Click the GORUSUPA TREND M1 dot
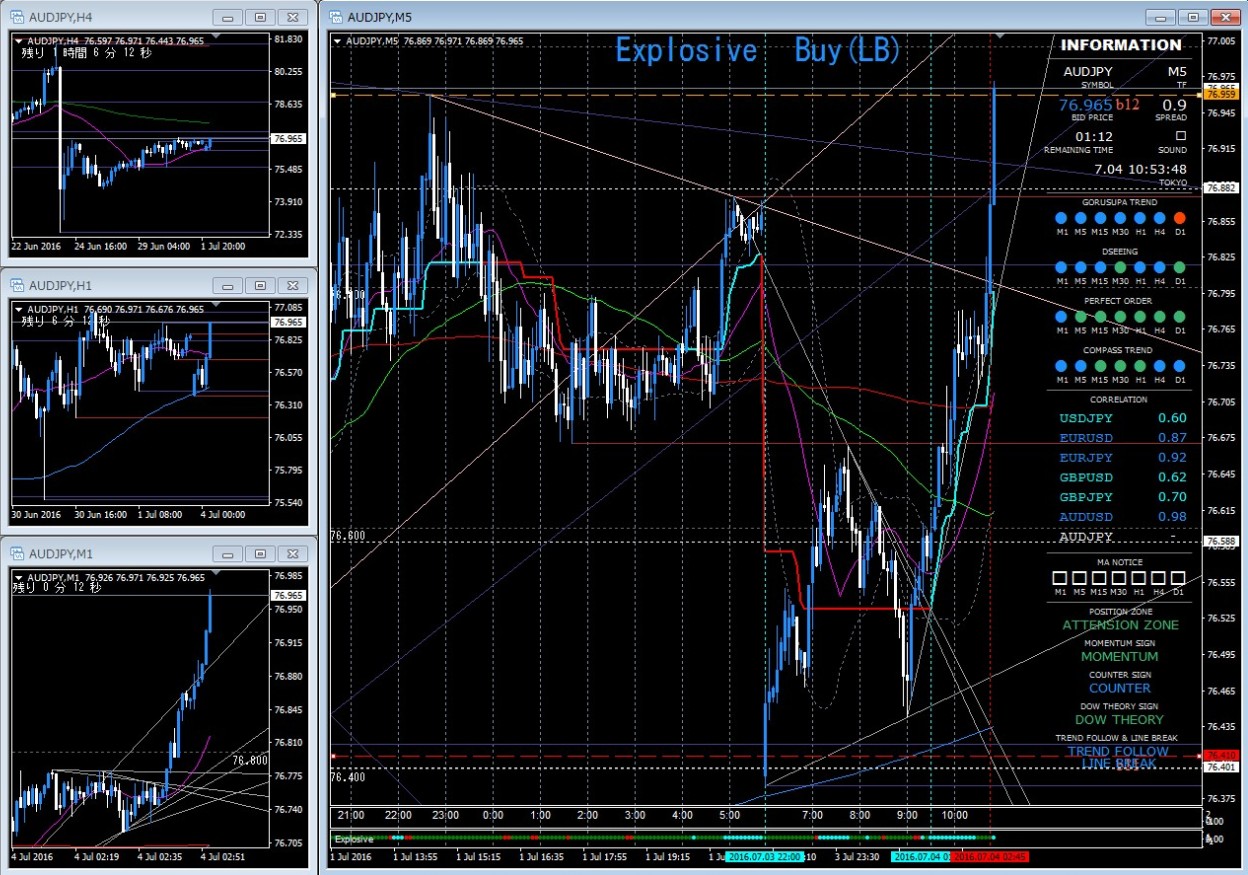Viewport: 1248px width, 875px height. pos(1061,218)
